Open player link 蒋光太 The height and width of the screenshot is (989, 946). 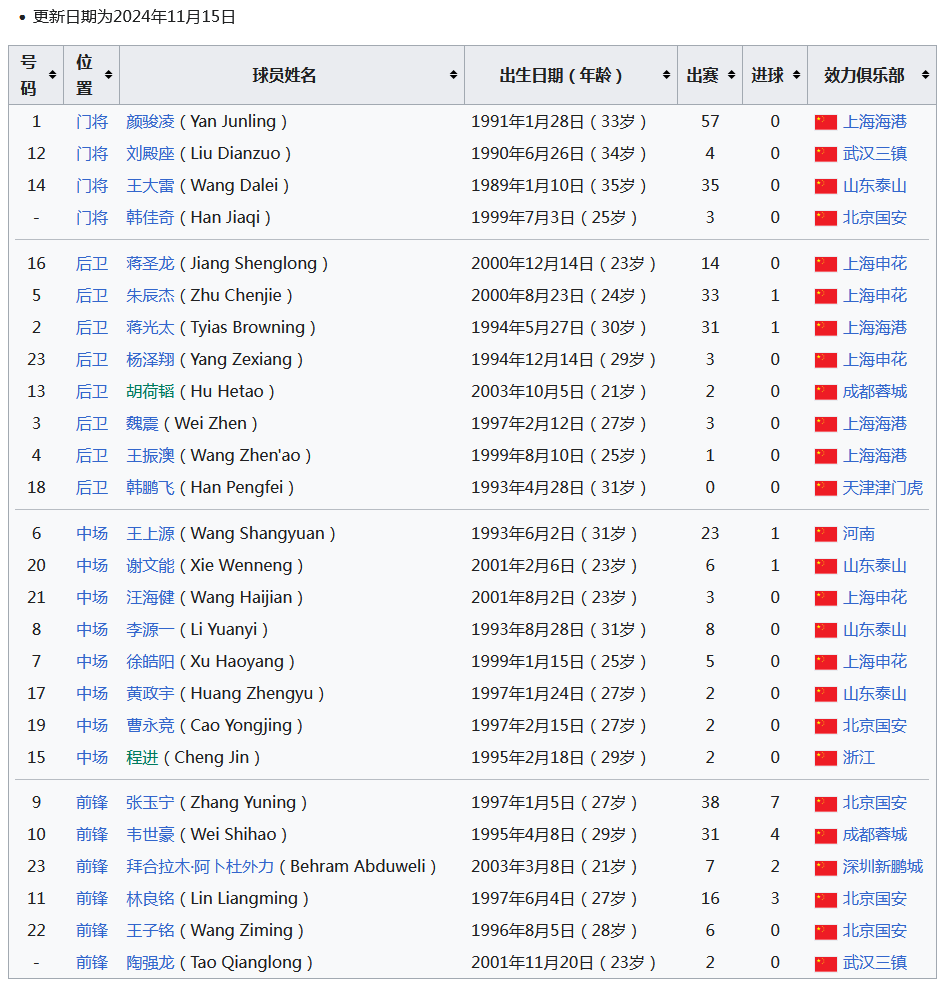click(150, 327)
